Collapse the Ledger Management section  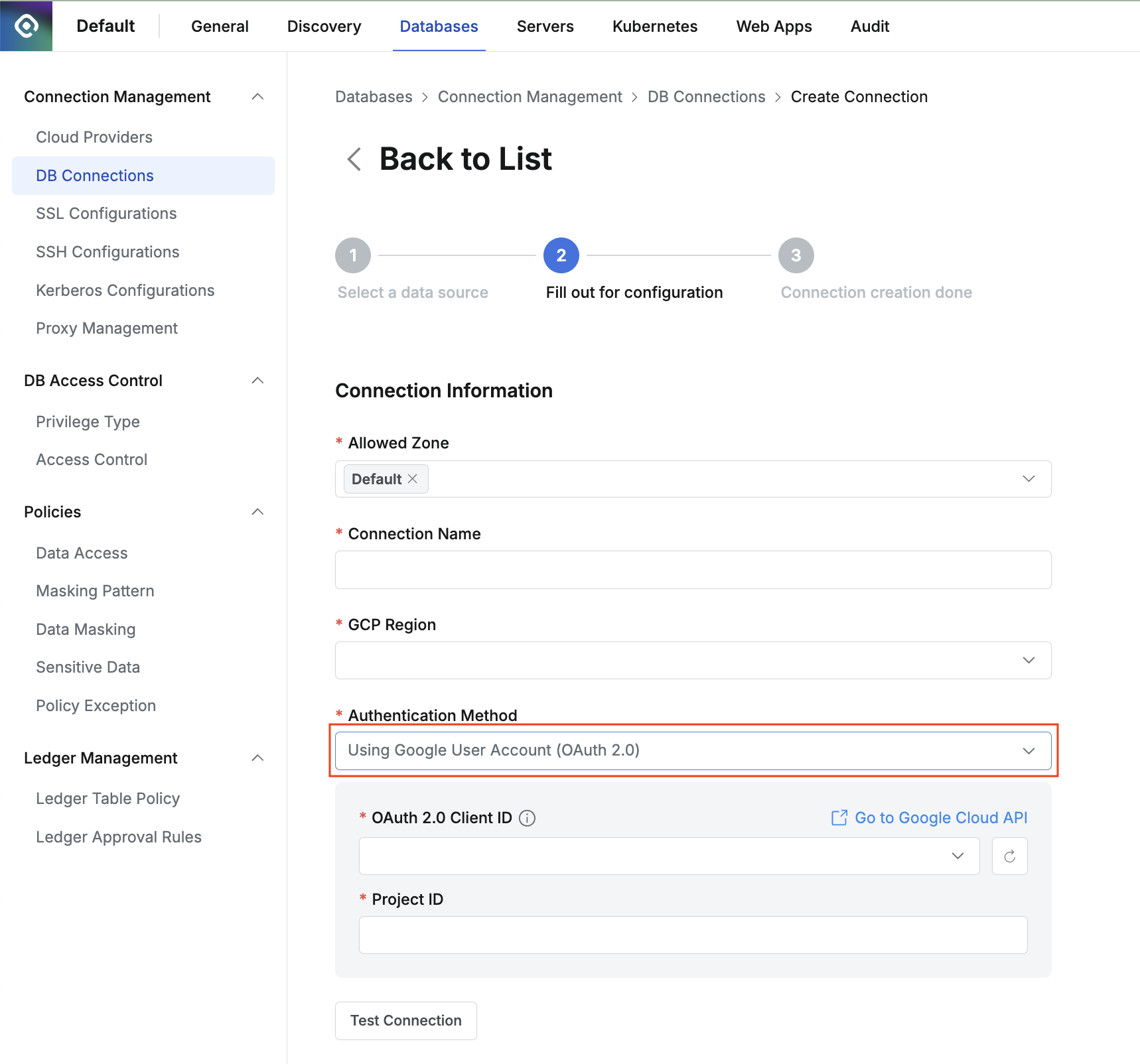pos(258,758)
